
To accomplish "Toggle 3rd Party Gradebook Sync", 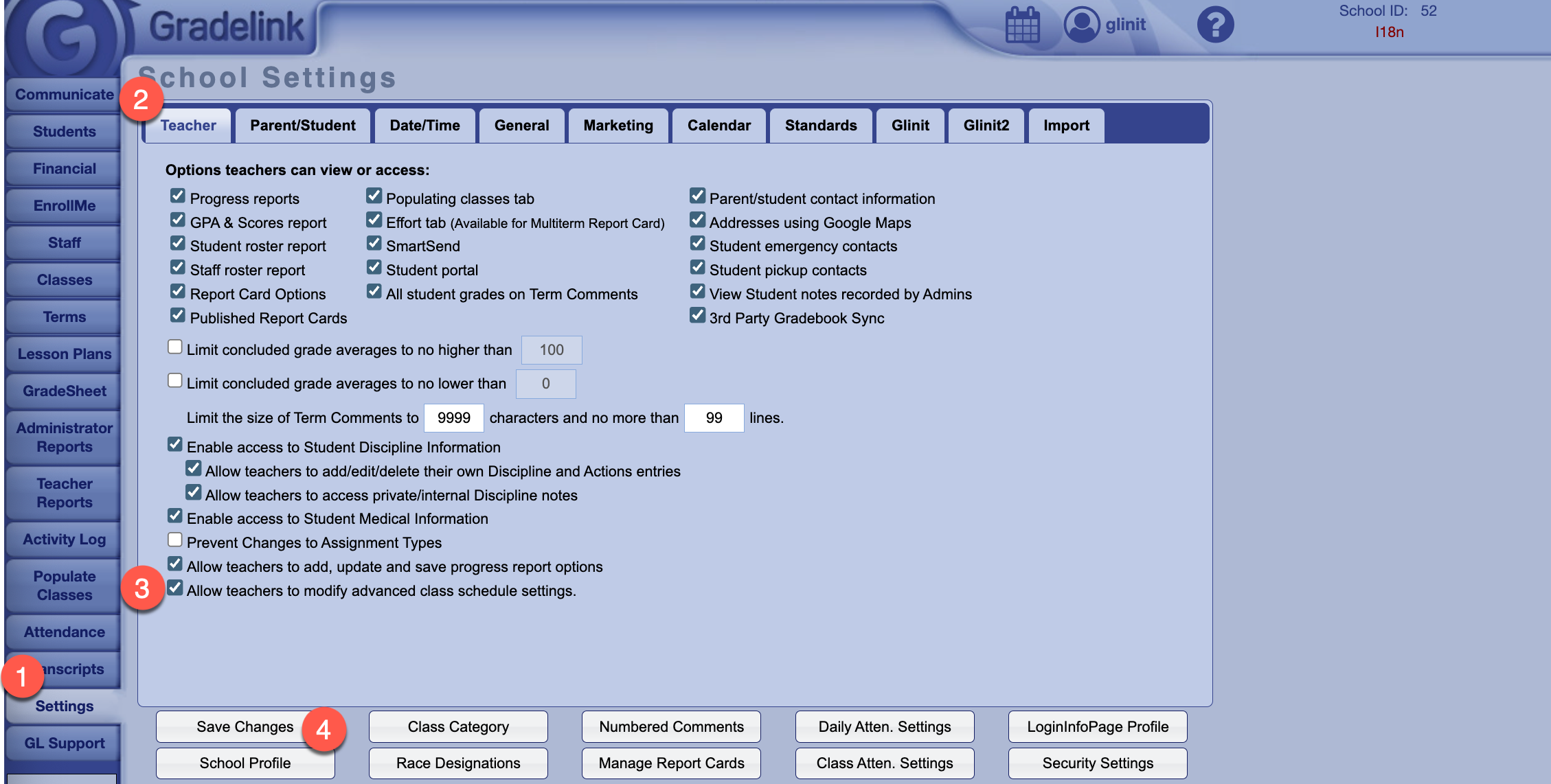I will coord(697,314).
